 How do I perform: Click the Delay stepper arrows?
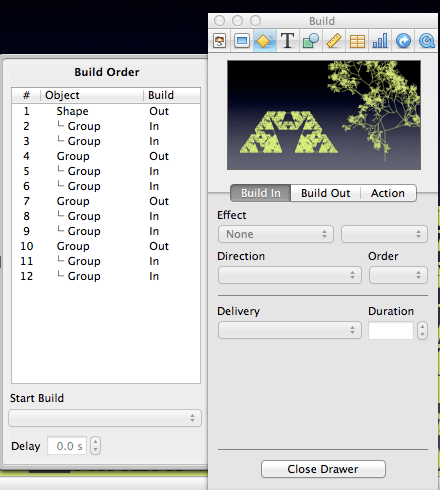95,446
